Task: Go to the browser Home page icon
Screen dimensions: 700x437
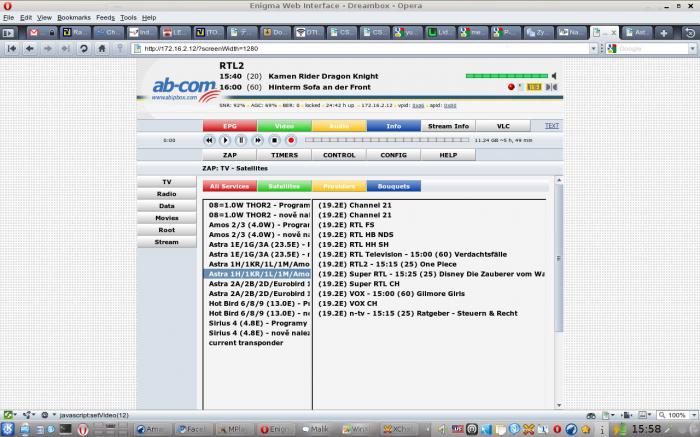Action: pyautogui.click(x=102, y=48)
